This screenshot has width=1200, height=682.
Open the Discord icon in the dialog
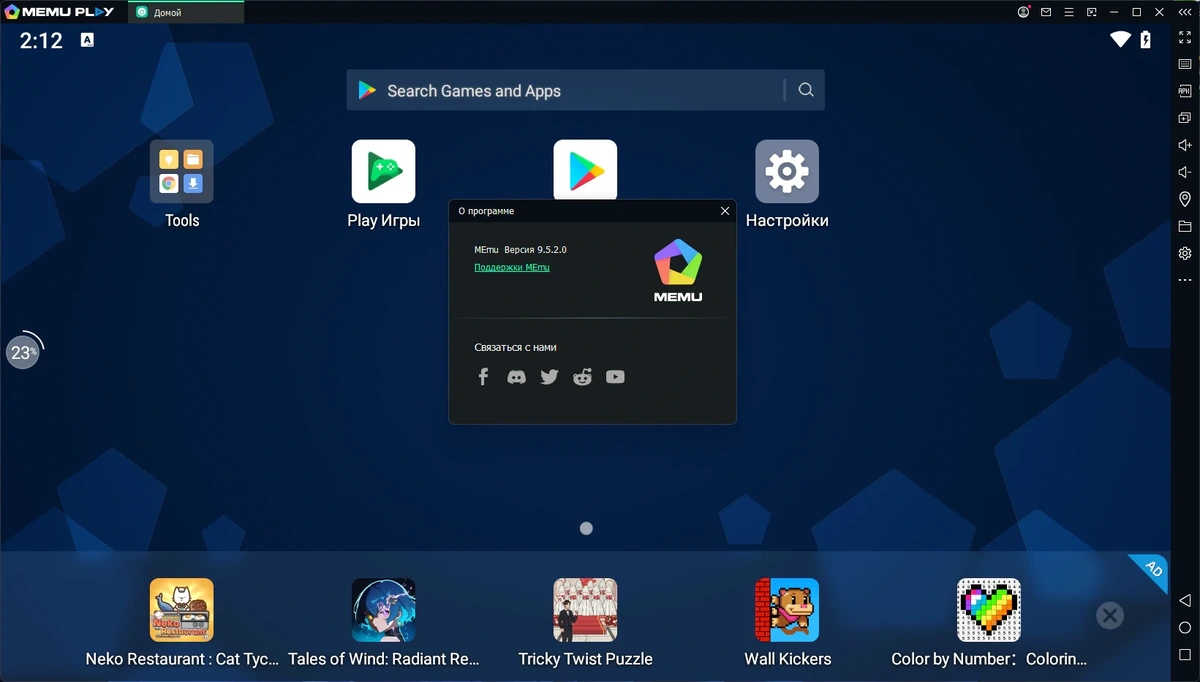(x=516, y=377)
